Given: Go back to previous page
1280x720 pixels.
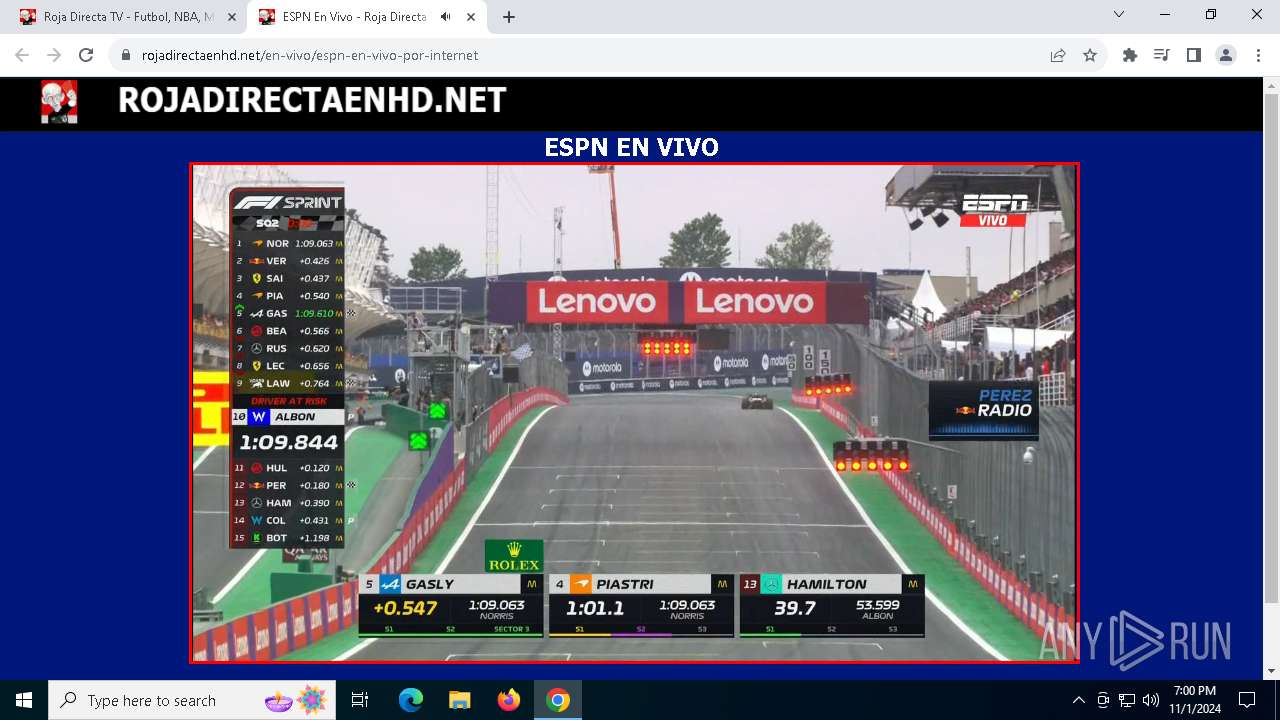Looking at the screenshot, I should coord(22,55).
